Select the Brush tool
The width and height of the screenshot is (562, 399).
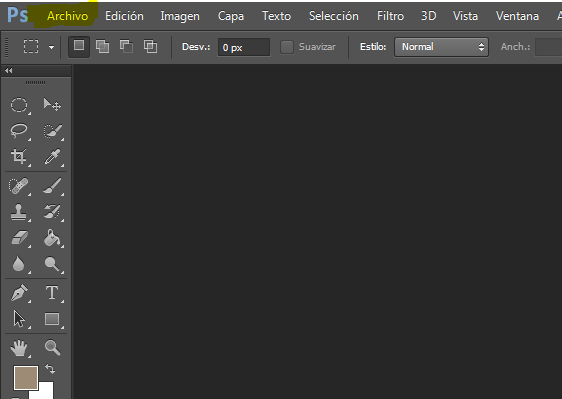(52, 186)
